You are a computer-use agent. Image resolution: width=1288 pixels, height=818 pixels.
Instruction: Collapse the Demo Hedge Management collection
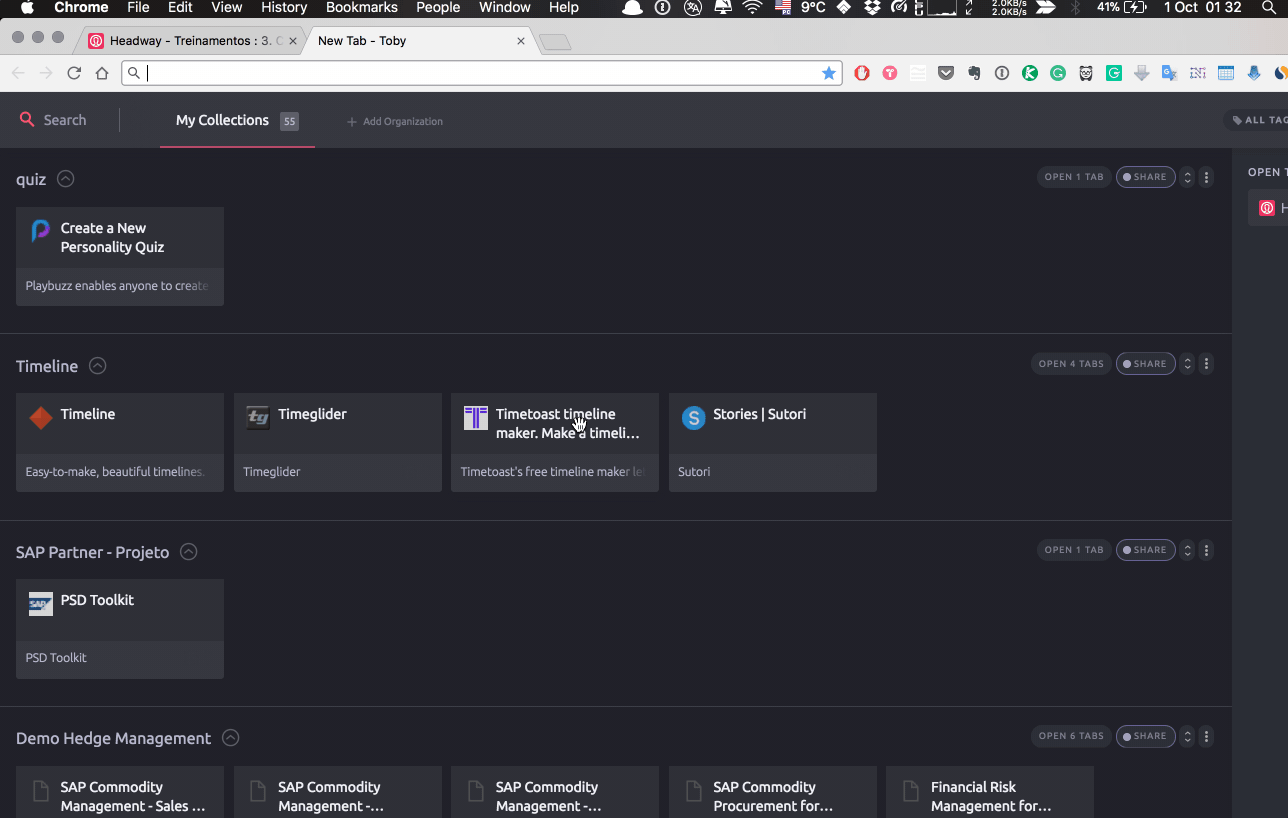pos(230,738)
